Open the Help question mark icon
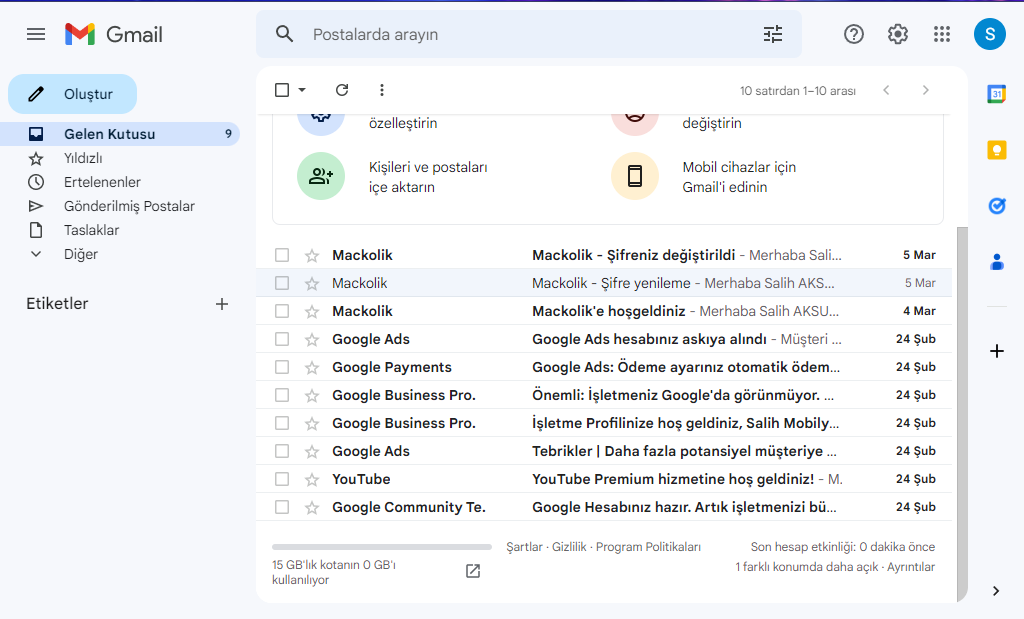 (x=854, y=34)
